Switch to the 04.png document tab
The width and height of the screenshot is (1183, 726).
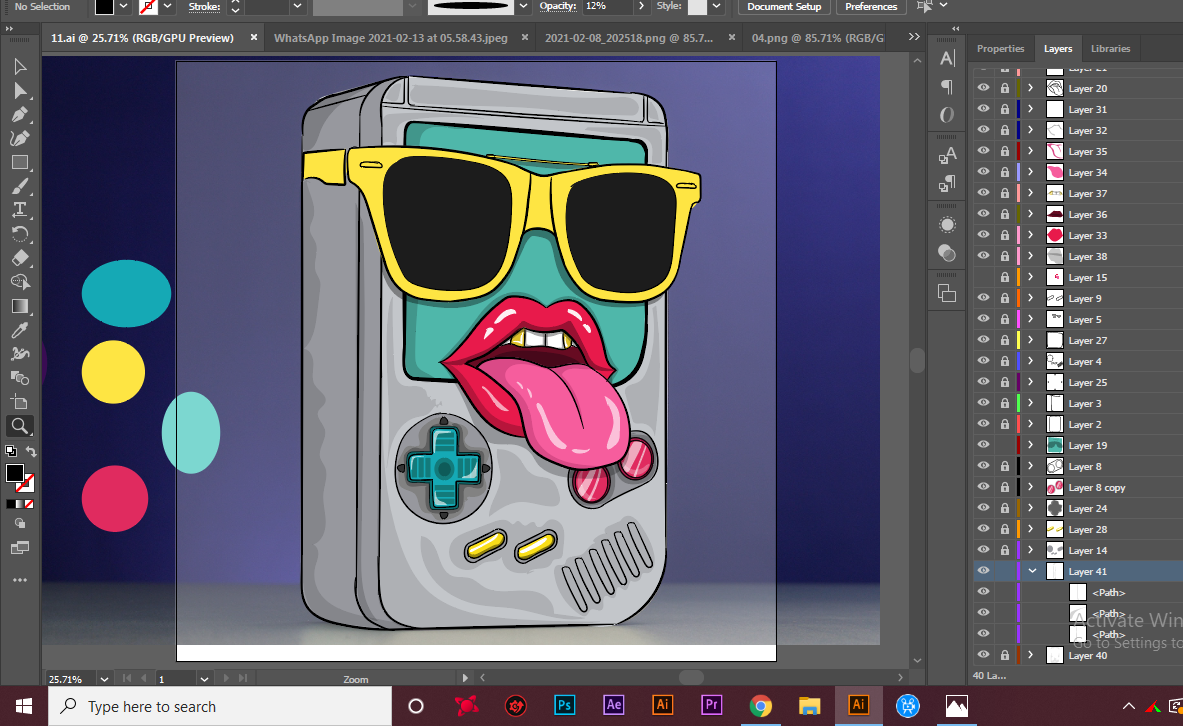pyautogui.click(x=817, y=38)
